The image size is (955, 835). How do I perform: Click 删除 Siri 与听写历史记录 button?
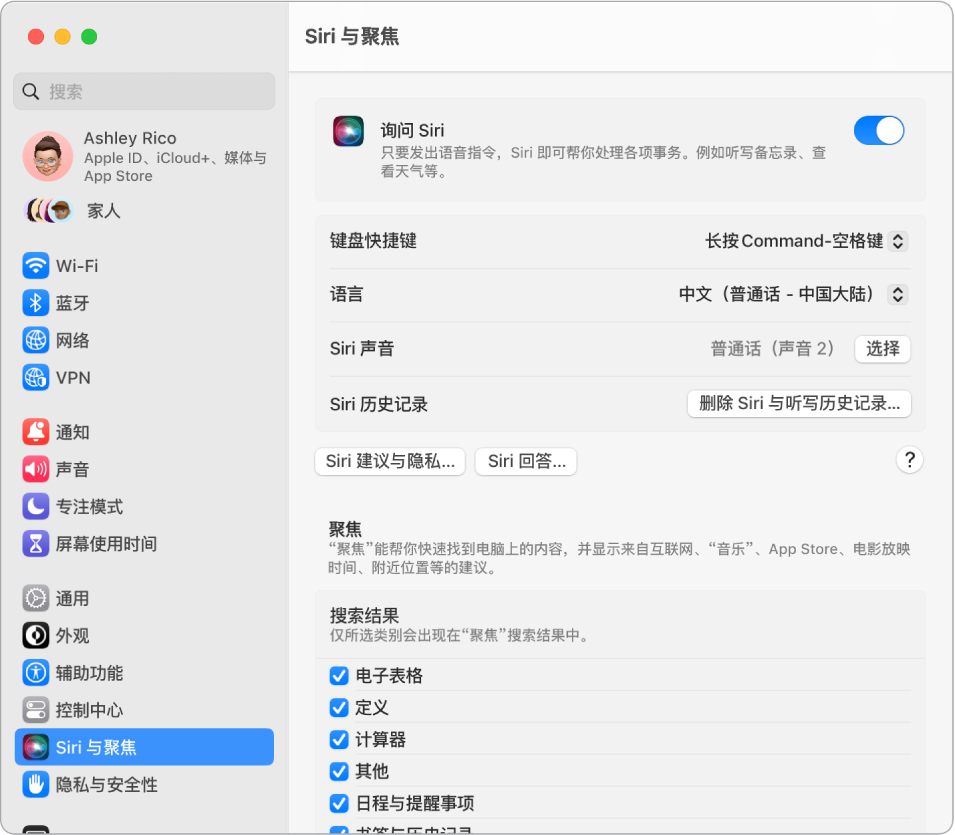pyautogui.click(x=799, y=404)
